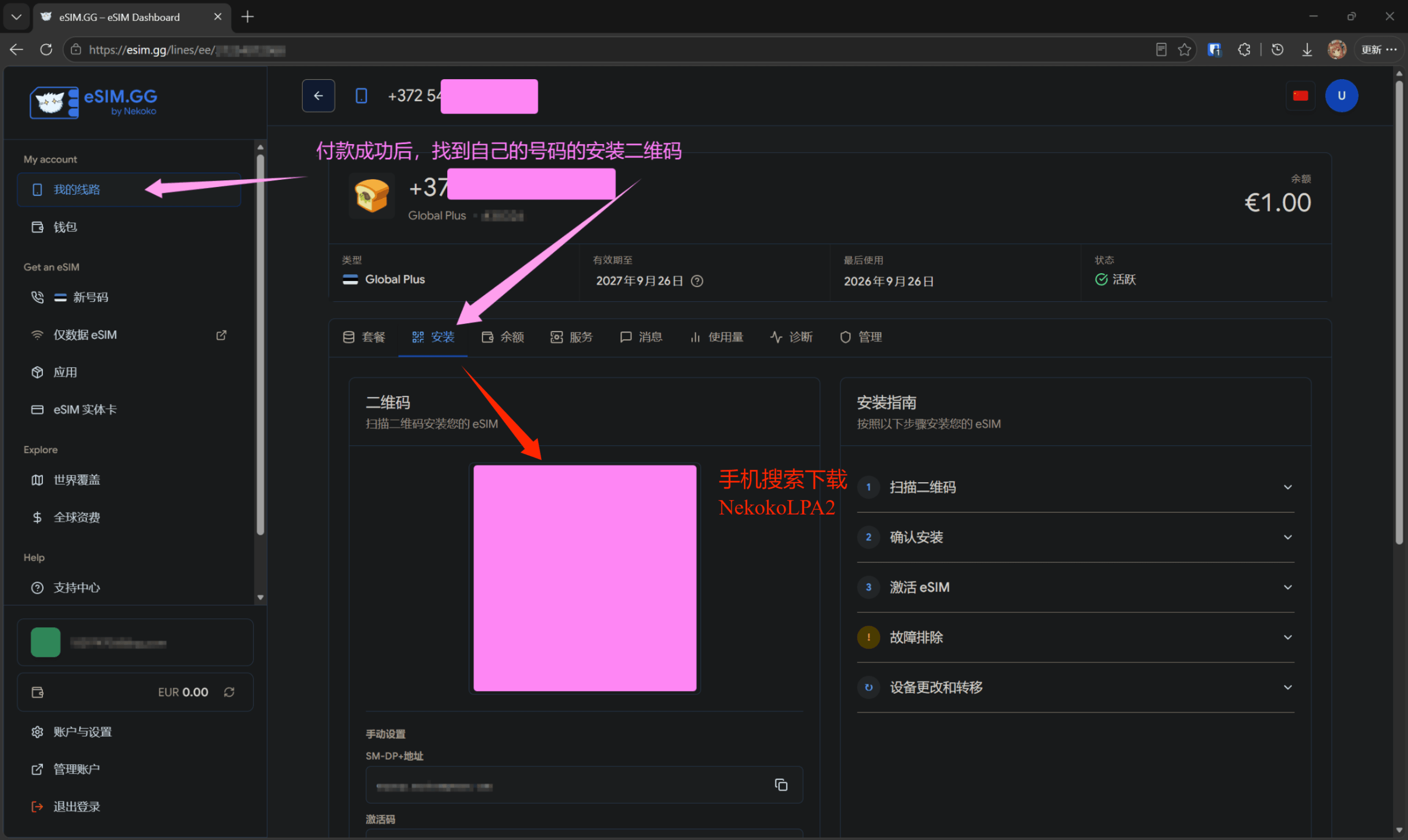Click the eSIM.GG cat logo
The width and height of the screenshot is (1408, 840).
click(x=93, y=102)
